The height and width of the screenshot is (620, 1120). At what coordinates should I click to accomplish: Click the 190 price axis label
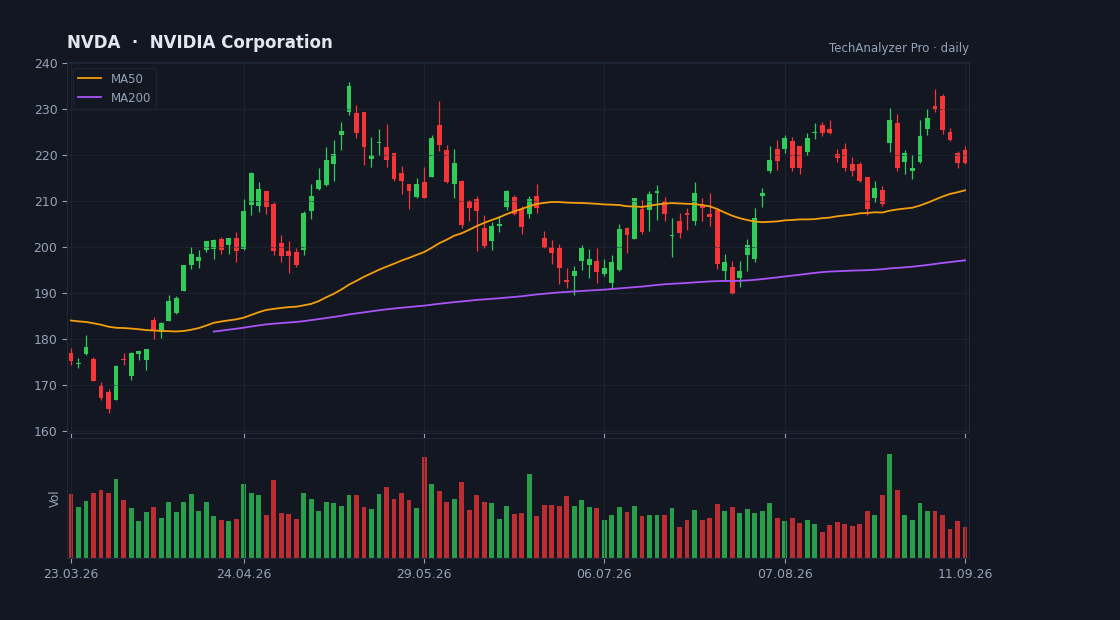click(x=46, y=294)
